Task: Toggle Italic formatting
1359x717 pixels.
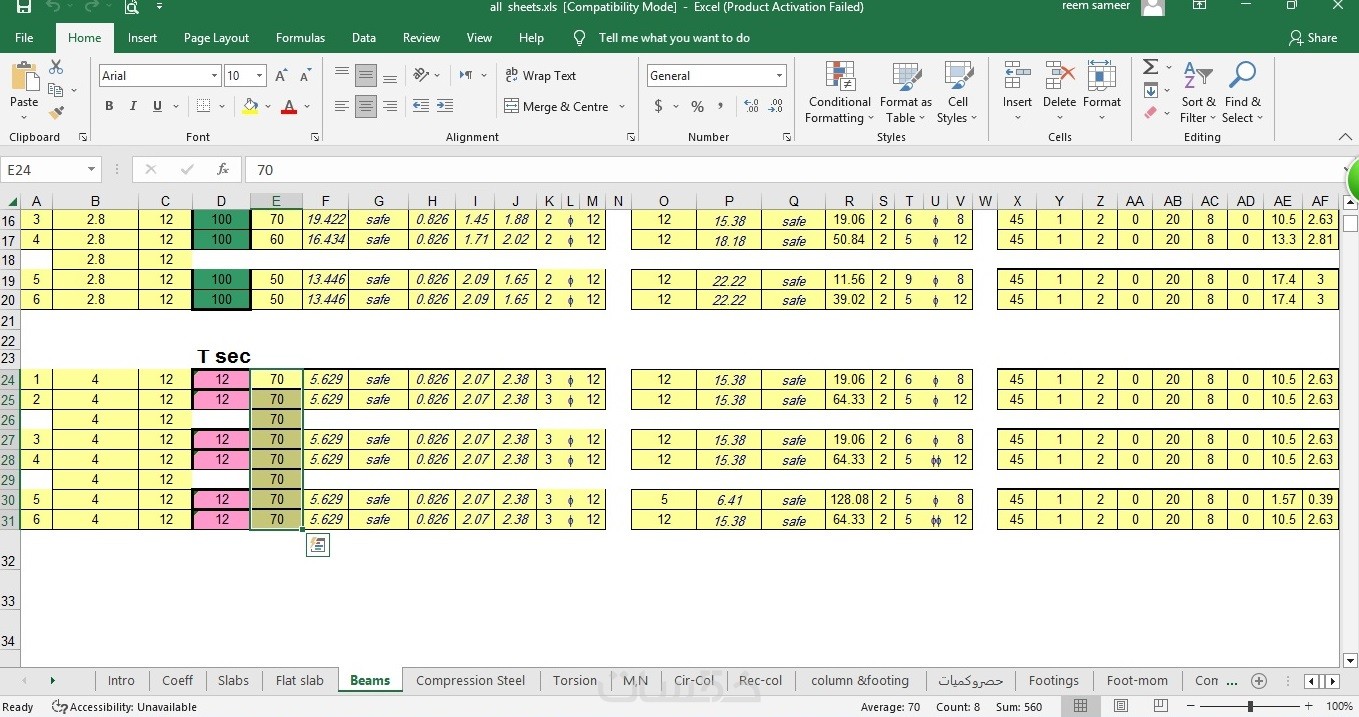Action: point(133,106)
